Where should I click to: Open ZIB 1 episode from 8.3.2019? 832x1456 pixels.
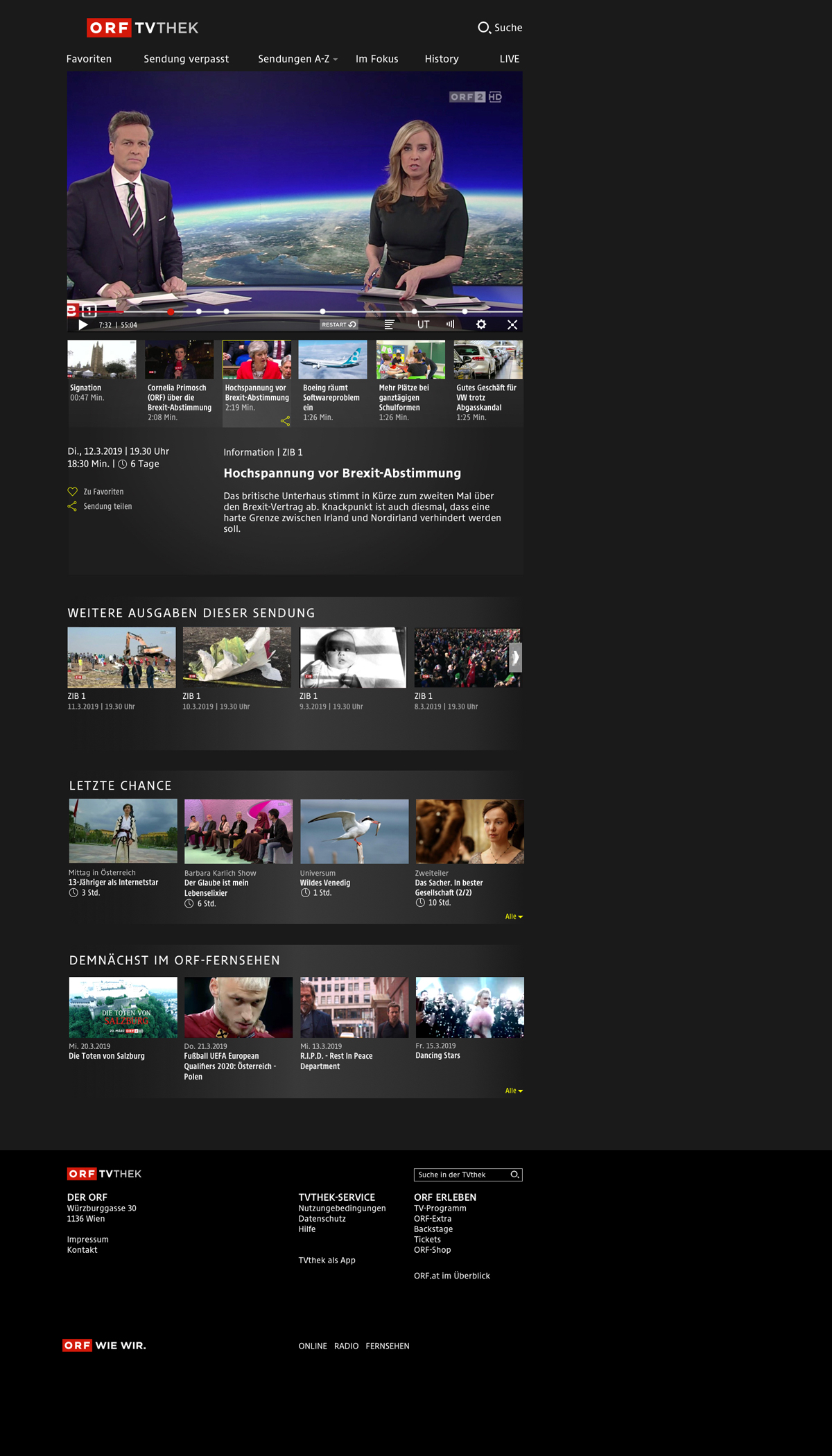[x=467, y=657]
